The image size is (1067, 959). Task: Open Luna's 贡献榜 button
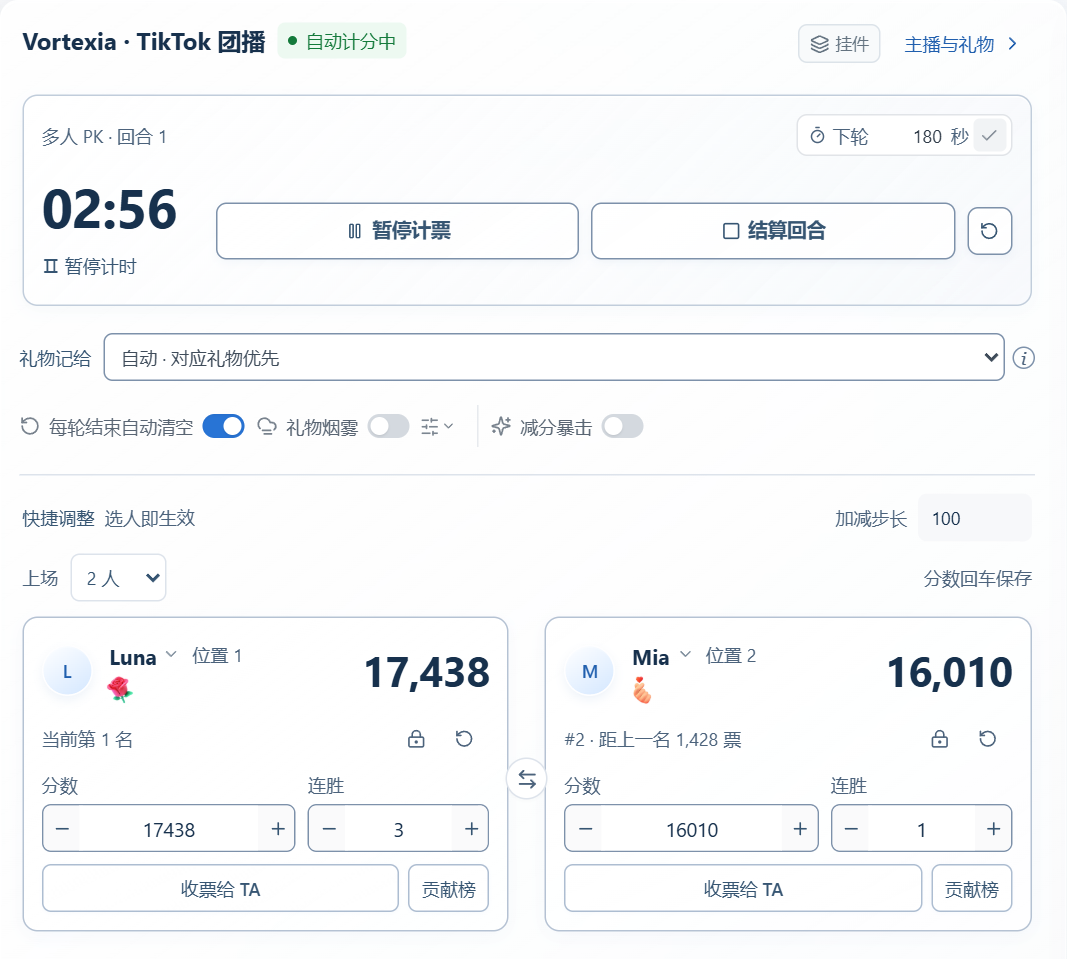click(448, 888)
